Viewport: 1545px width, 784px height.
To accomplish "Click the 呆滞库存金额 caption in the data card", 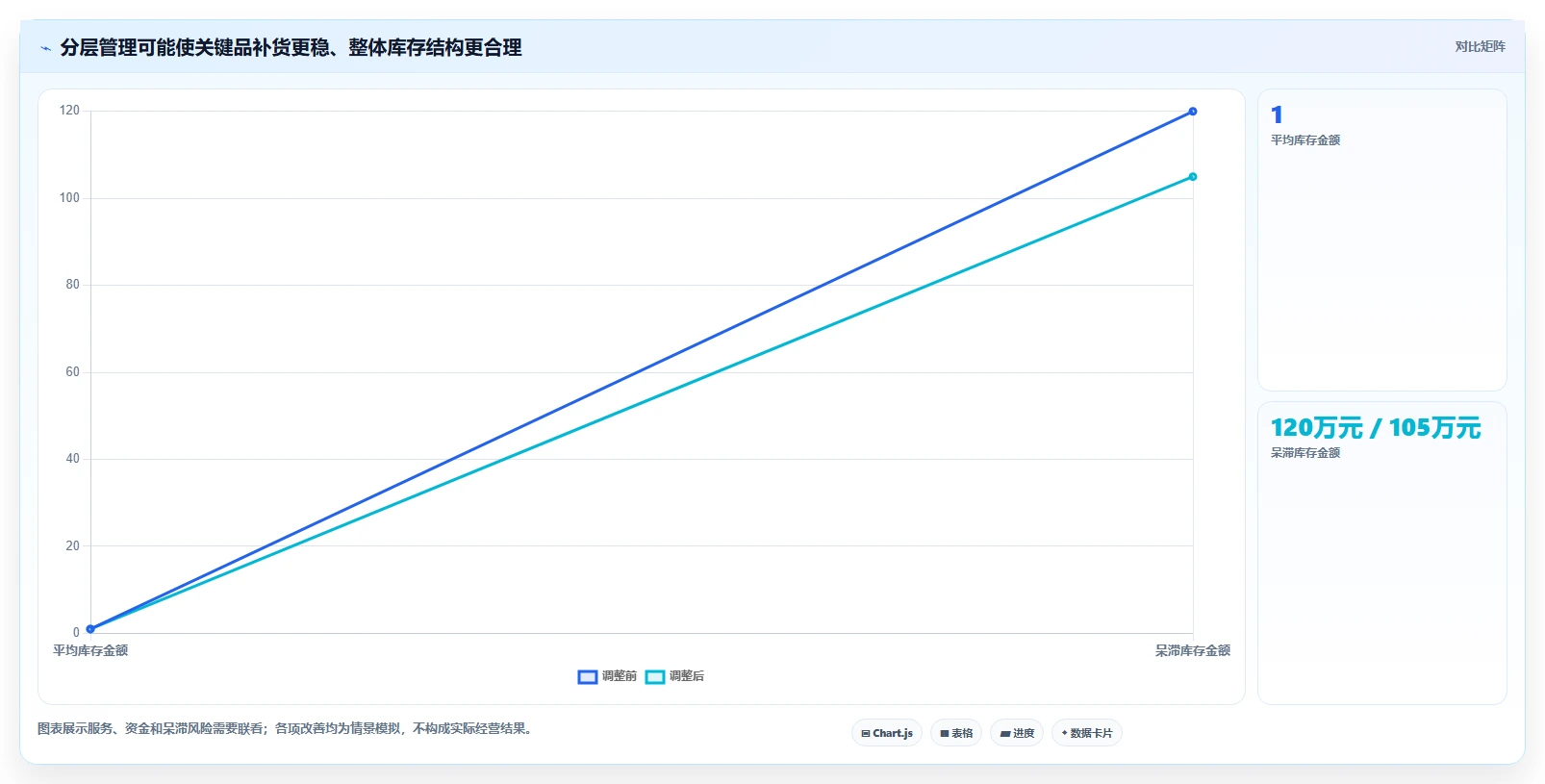I will (1305, 453).
